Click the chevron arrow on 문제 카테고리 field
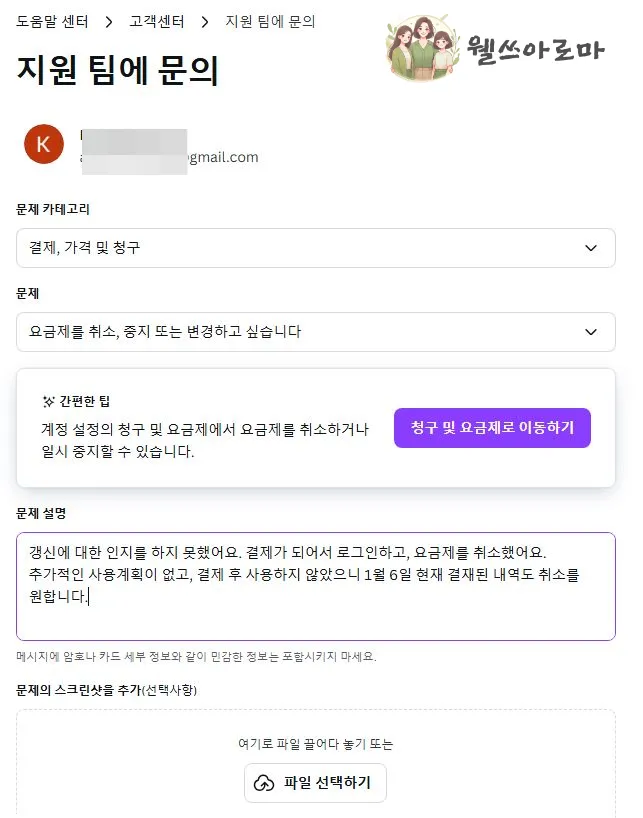The image size is (643, 818). pyautogui.click(x=591, y=247)
